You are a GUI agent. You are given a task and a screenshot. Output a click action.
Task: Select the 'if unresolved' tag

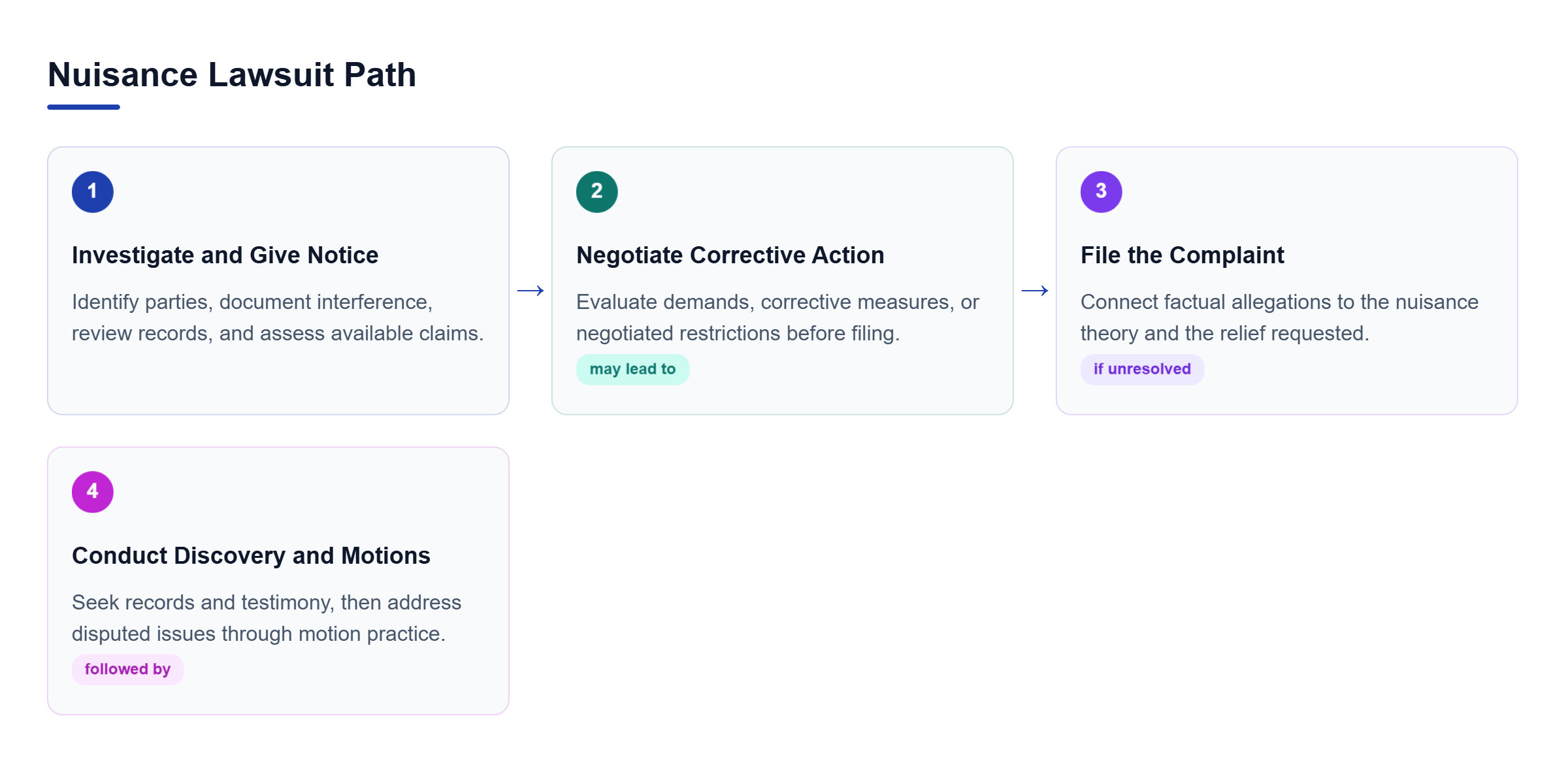click(1142, 370)
